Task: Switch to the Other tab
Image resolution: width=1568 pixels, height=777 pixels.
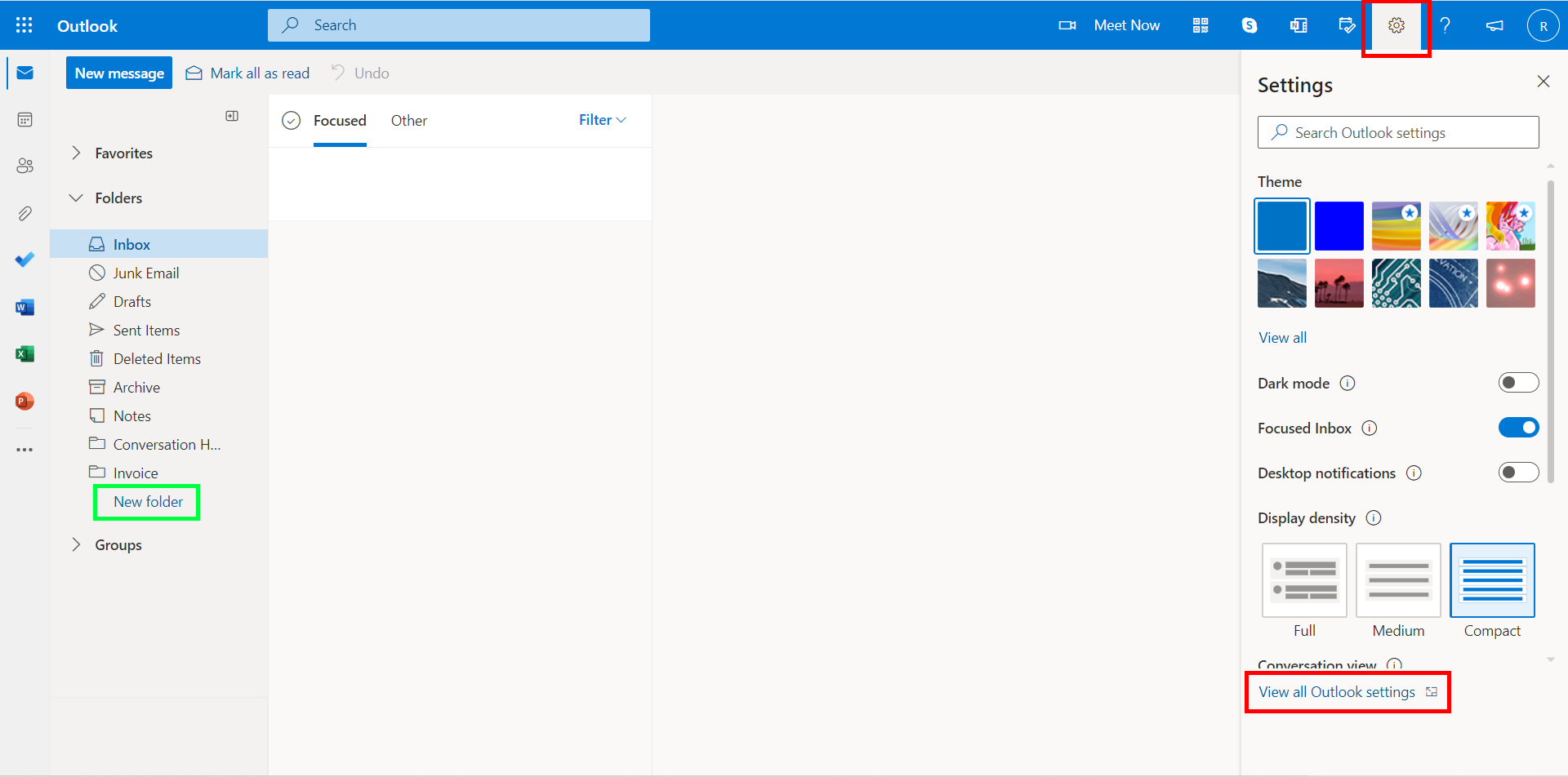Action: pyautogui.click(x=409, y=121)
